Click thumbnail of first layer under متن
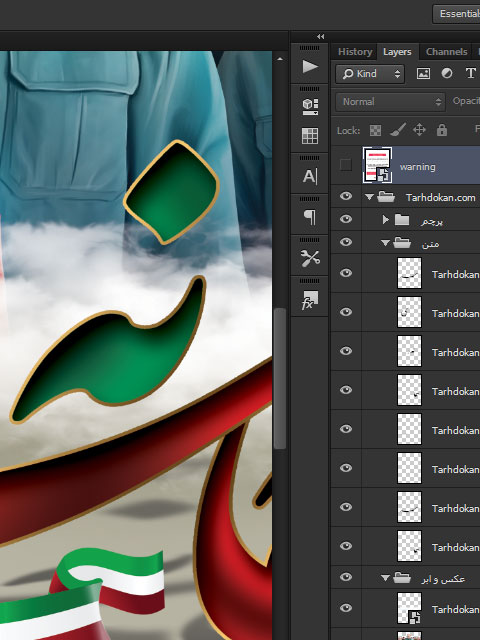The width and height of the screenshot is (480, 640). (x=409, y=273)
